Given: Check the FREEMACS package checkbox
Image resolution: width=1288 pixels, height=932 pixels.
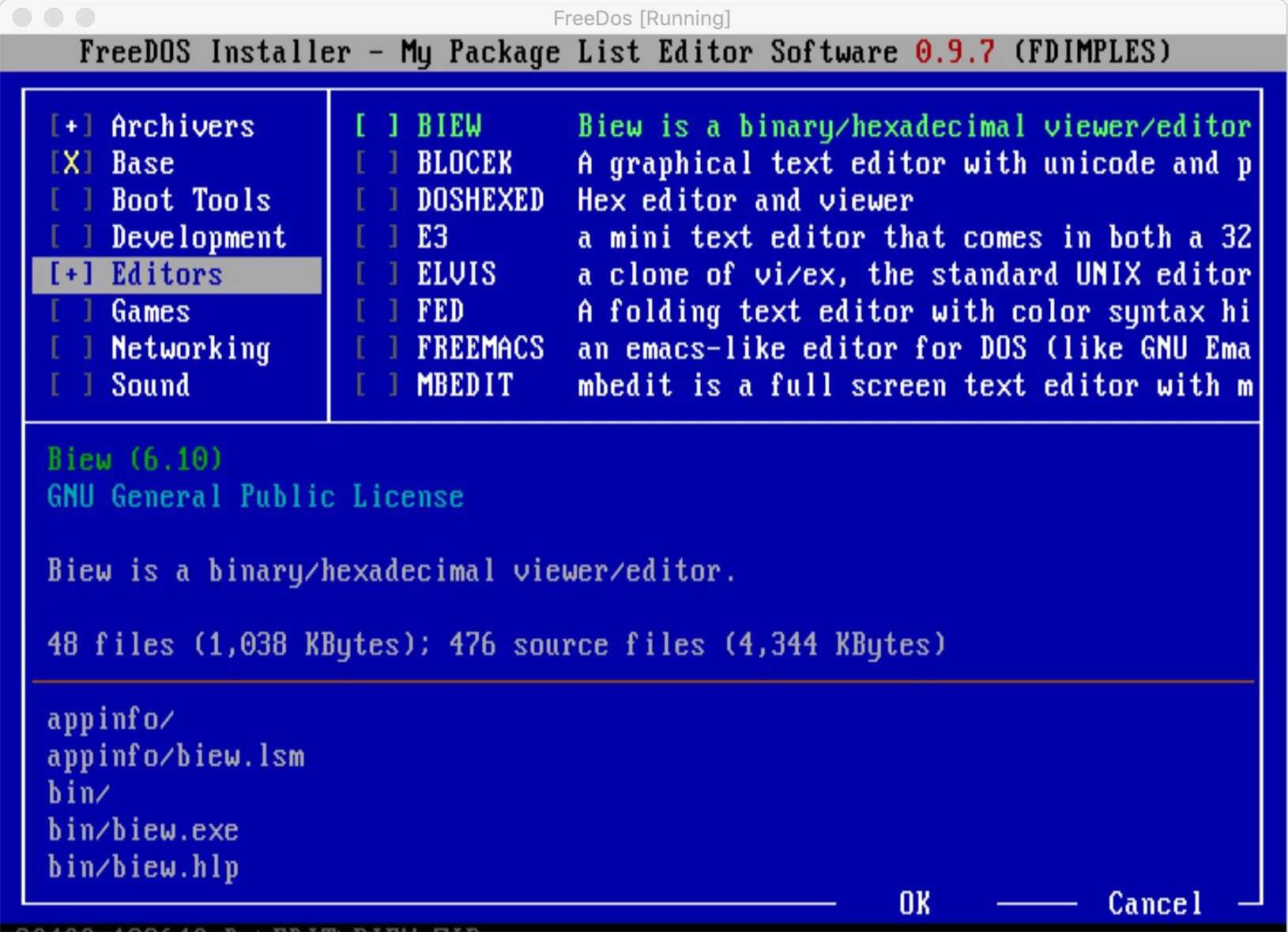Looking at the screenshot, I should (377, 349).
